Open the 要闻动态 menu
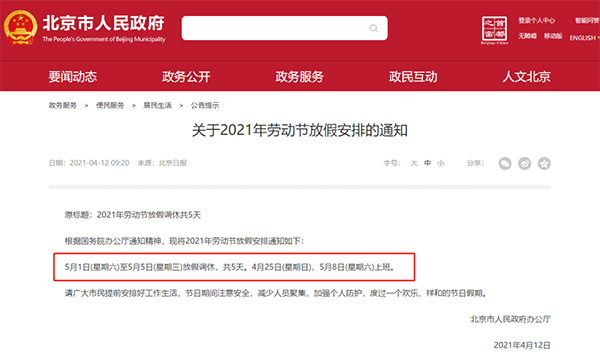 (72, 77)
